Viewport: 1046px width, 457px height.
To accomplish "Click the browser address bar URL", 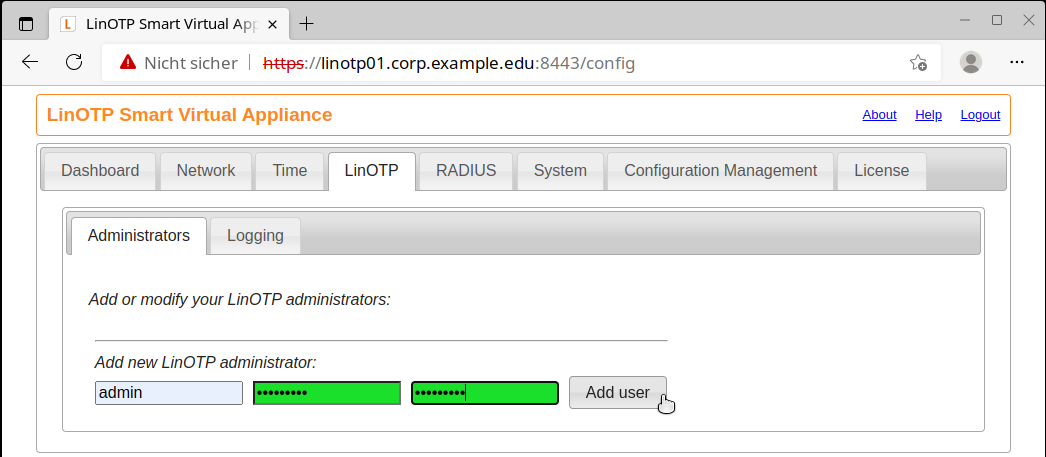I will [x=478, y=63].
